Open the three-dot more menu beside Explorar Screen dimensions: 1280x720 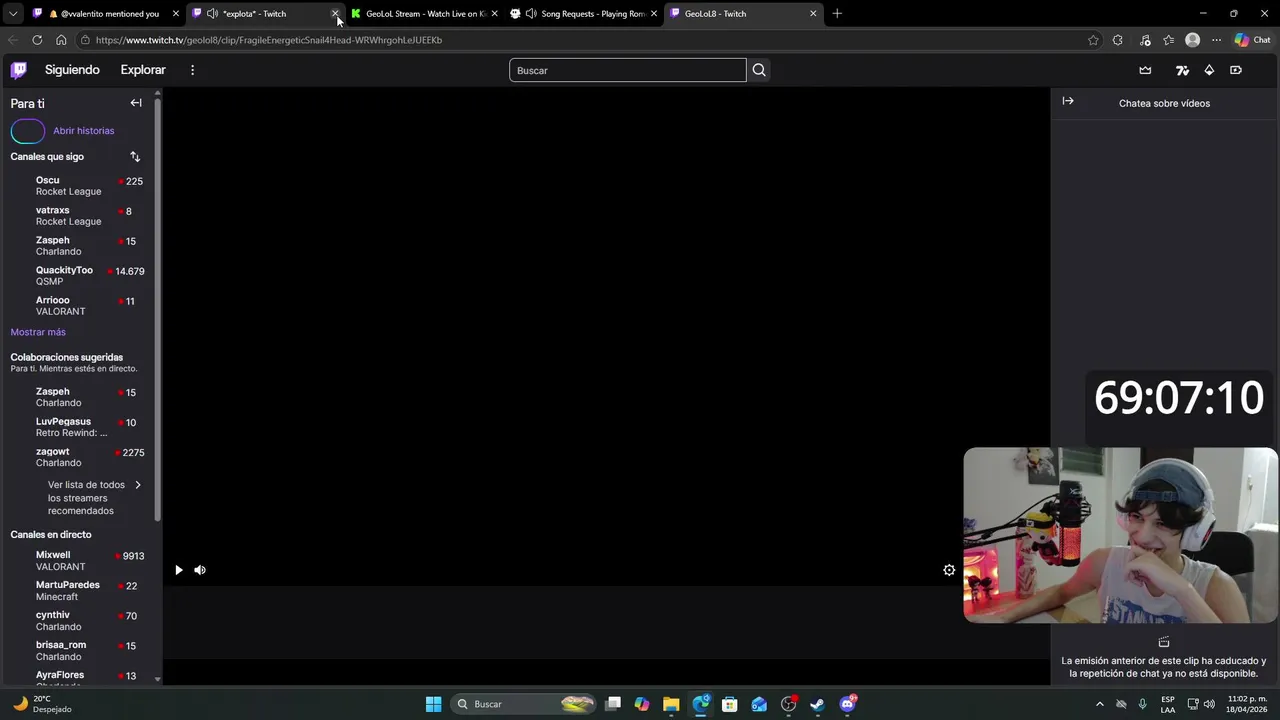192,70
